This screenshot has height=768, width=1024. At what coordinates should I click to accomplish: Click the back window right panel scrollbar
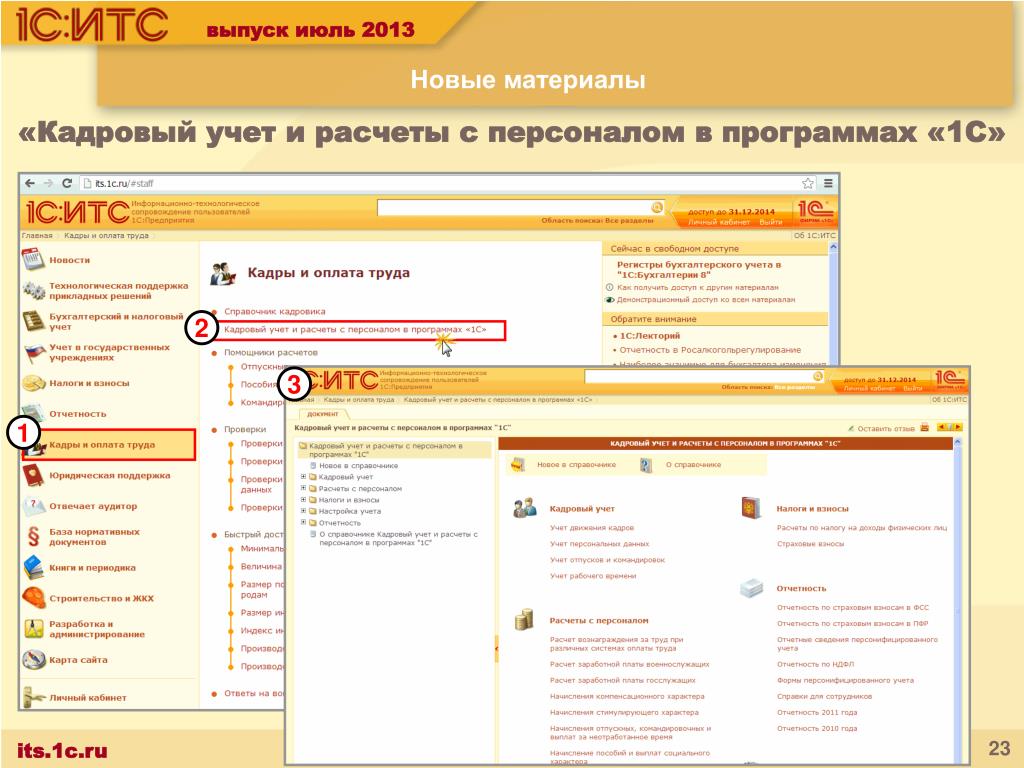[x=833, y=304]
